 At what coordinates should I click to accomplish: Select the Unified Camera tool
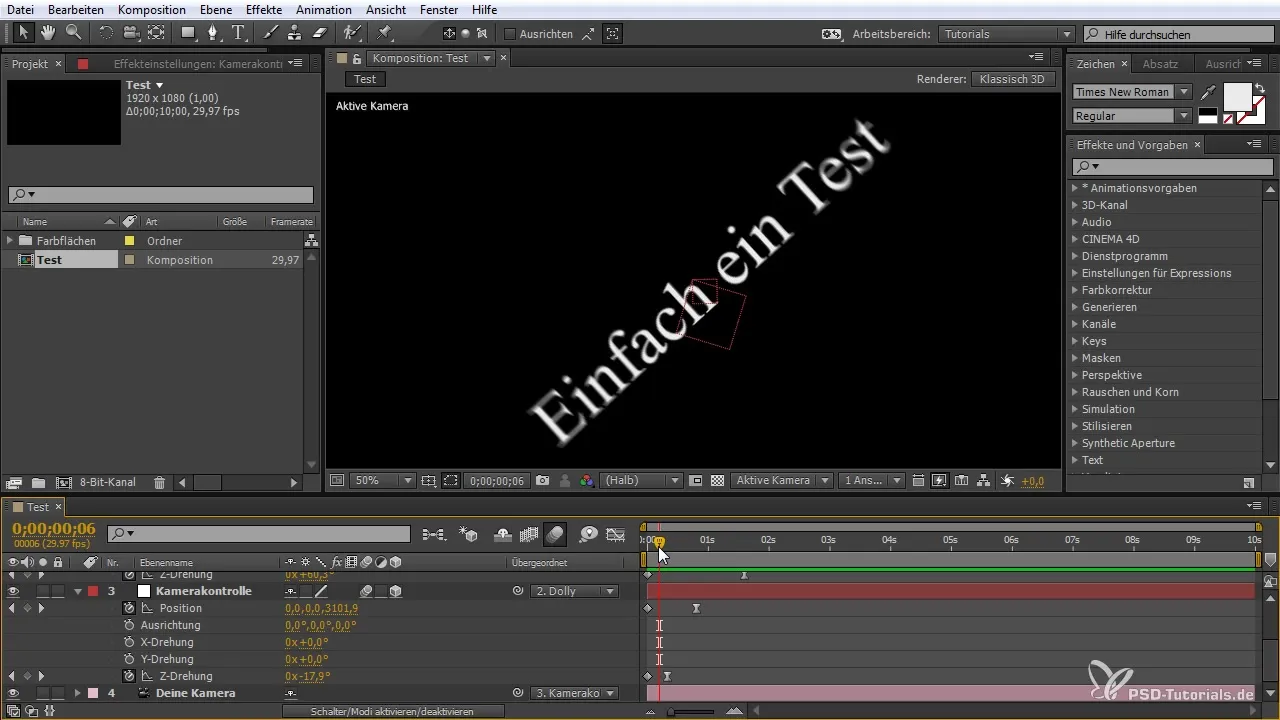click(x=131, y=33)
